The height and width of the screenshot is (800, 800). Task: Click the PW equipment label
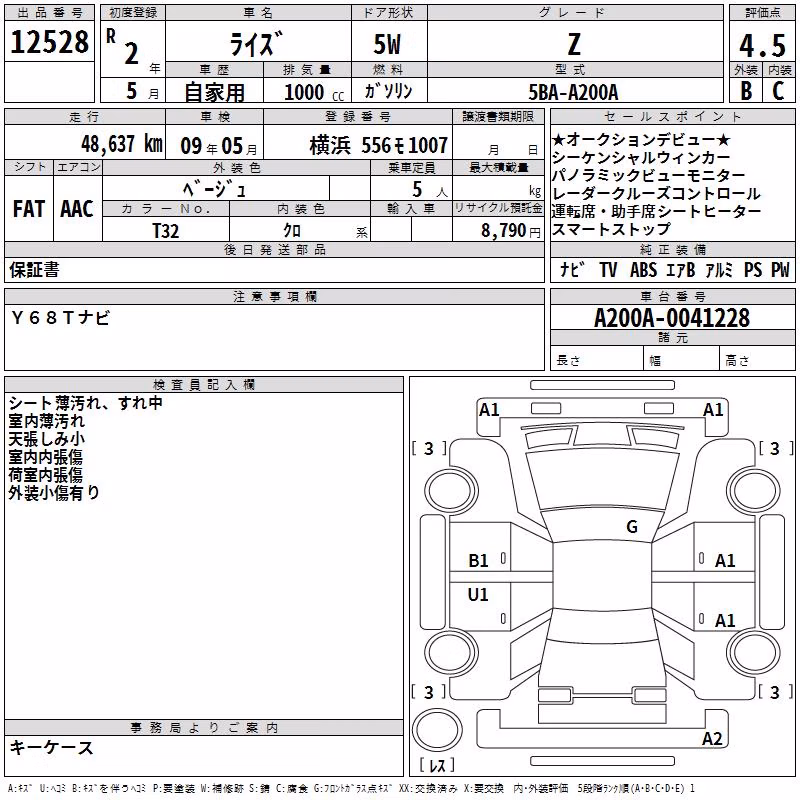point(780,269)
